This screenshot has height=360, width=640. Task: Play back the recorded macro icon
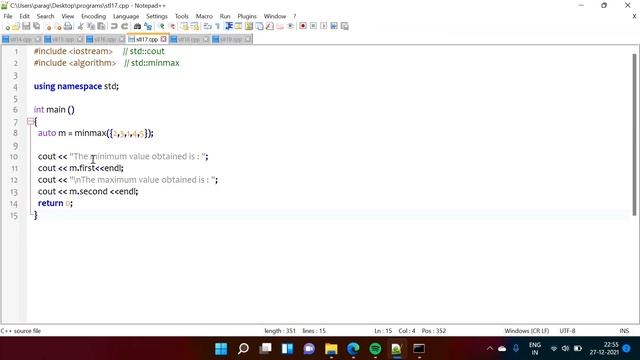[324, 27]
